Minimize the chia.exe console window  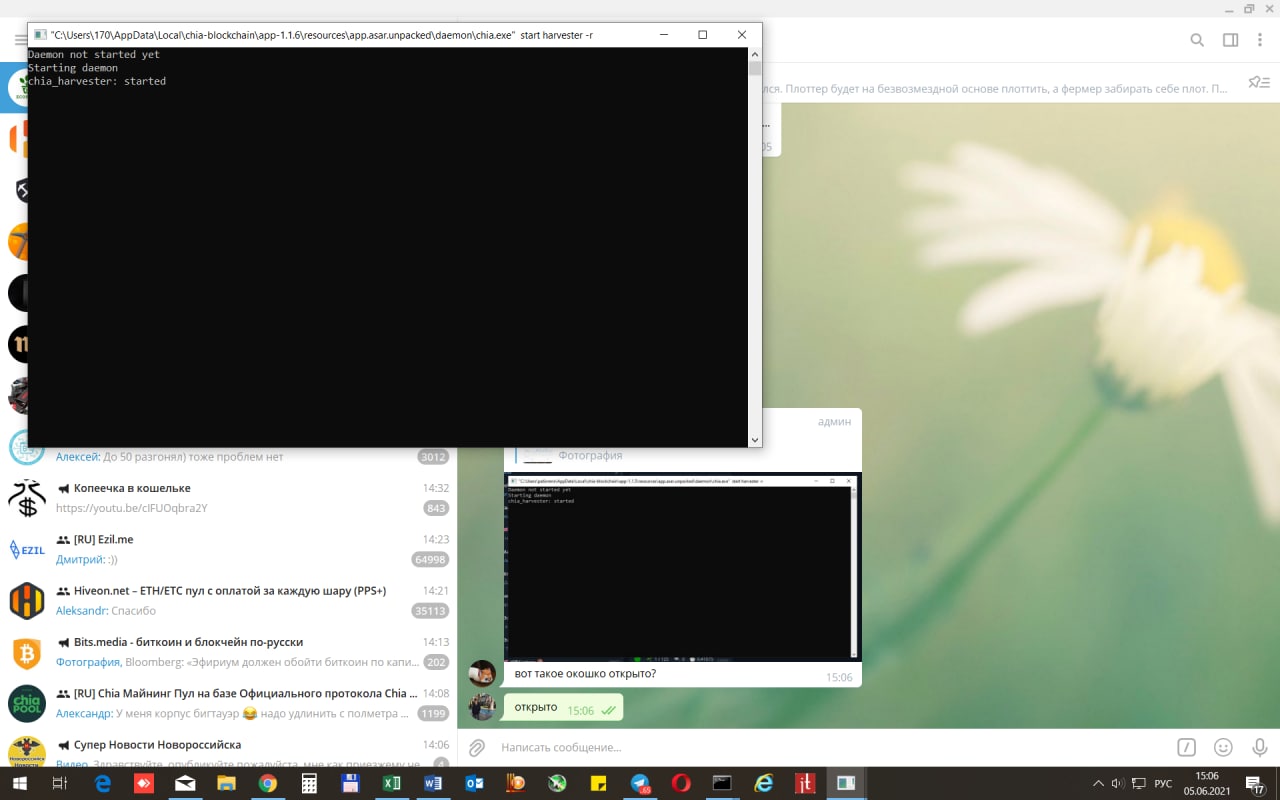click(x=665, y=34)
